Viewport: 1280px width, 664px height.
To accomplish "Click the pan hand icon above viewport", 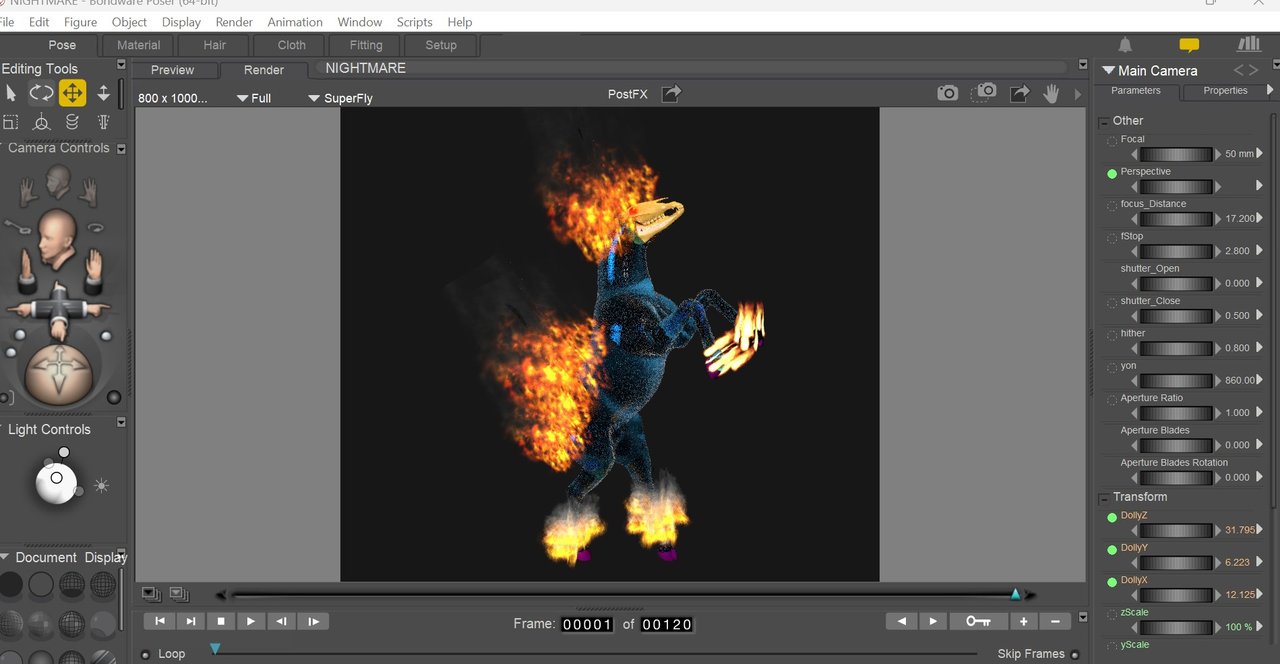I will tap(1051, 93).
